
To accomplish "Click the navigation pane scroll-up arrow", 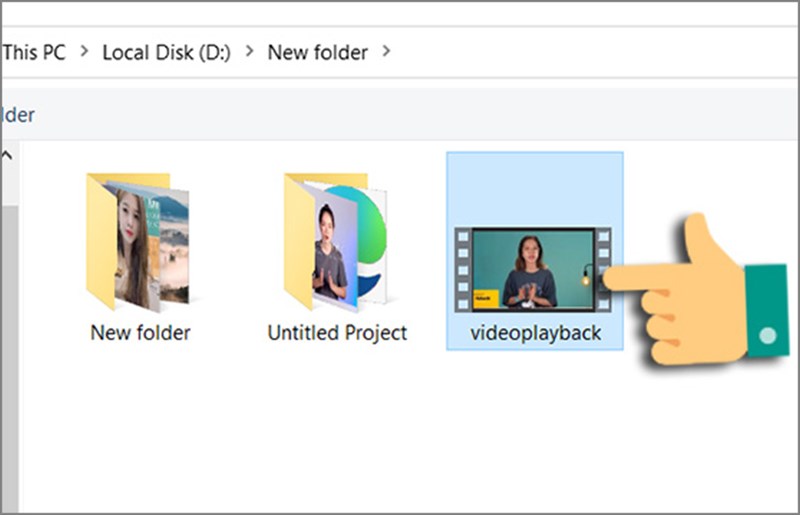I will (x=6, y=156).
